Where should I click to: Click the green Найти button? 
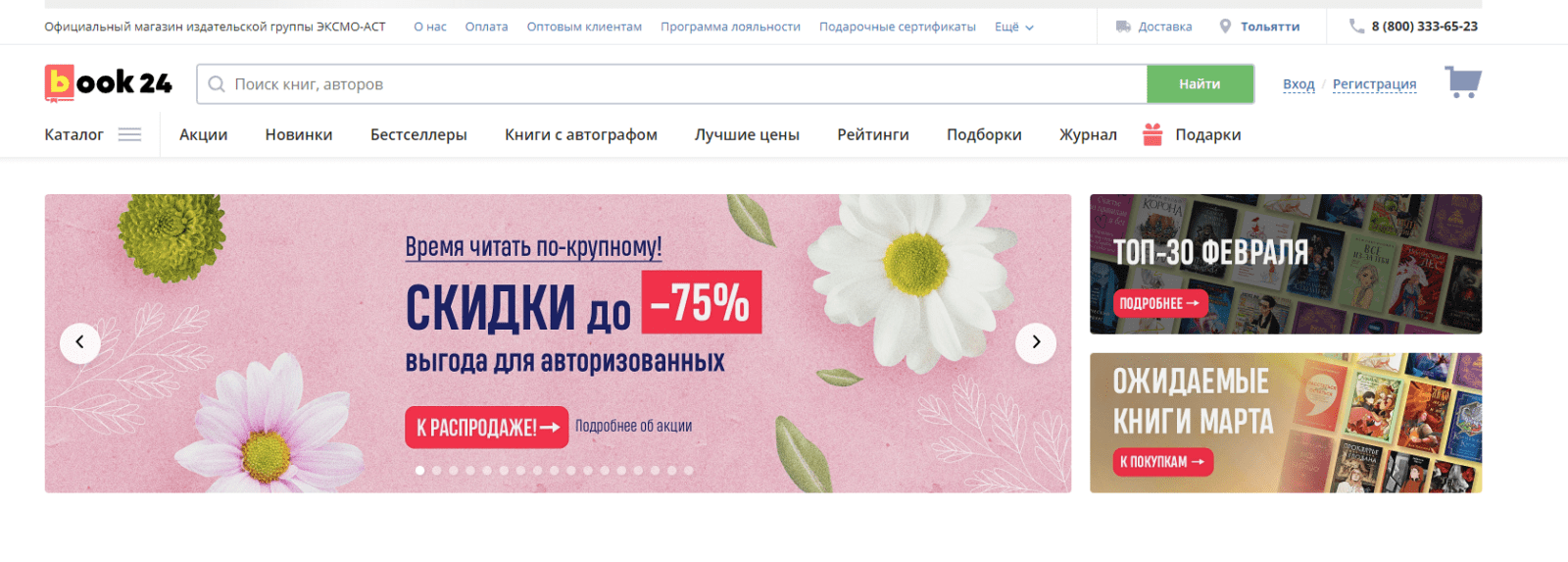coord(1200,84)
